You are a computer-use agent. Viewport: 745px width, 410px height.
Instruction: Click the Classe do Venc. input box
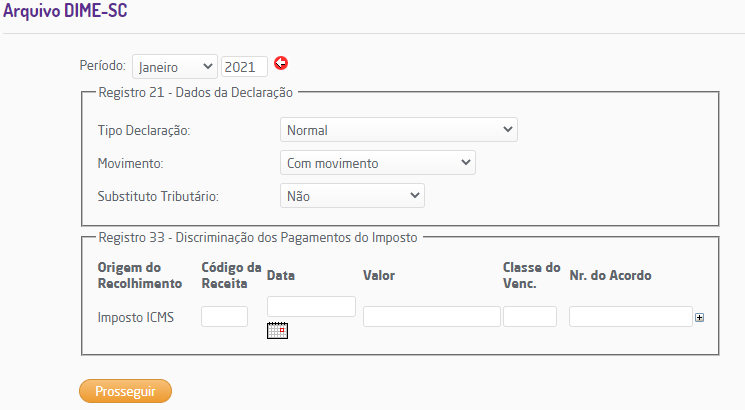coord(529,317)
